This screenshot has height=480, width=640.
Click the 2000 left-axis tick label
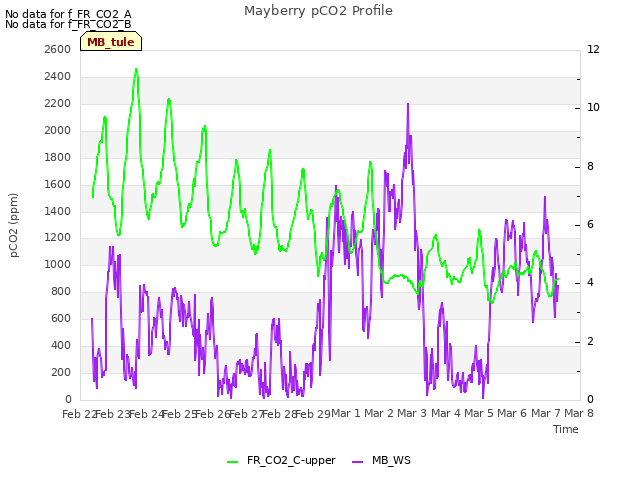[x=58, y=130]
